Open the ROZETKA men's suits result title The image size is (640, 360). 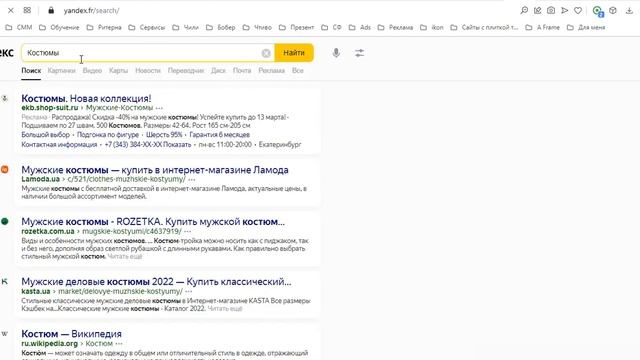coord(153,222)
